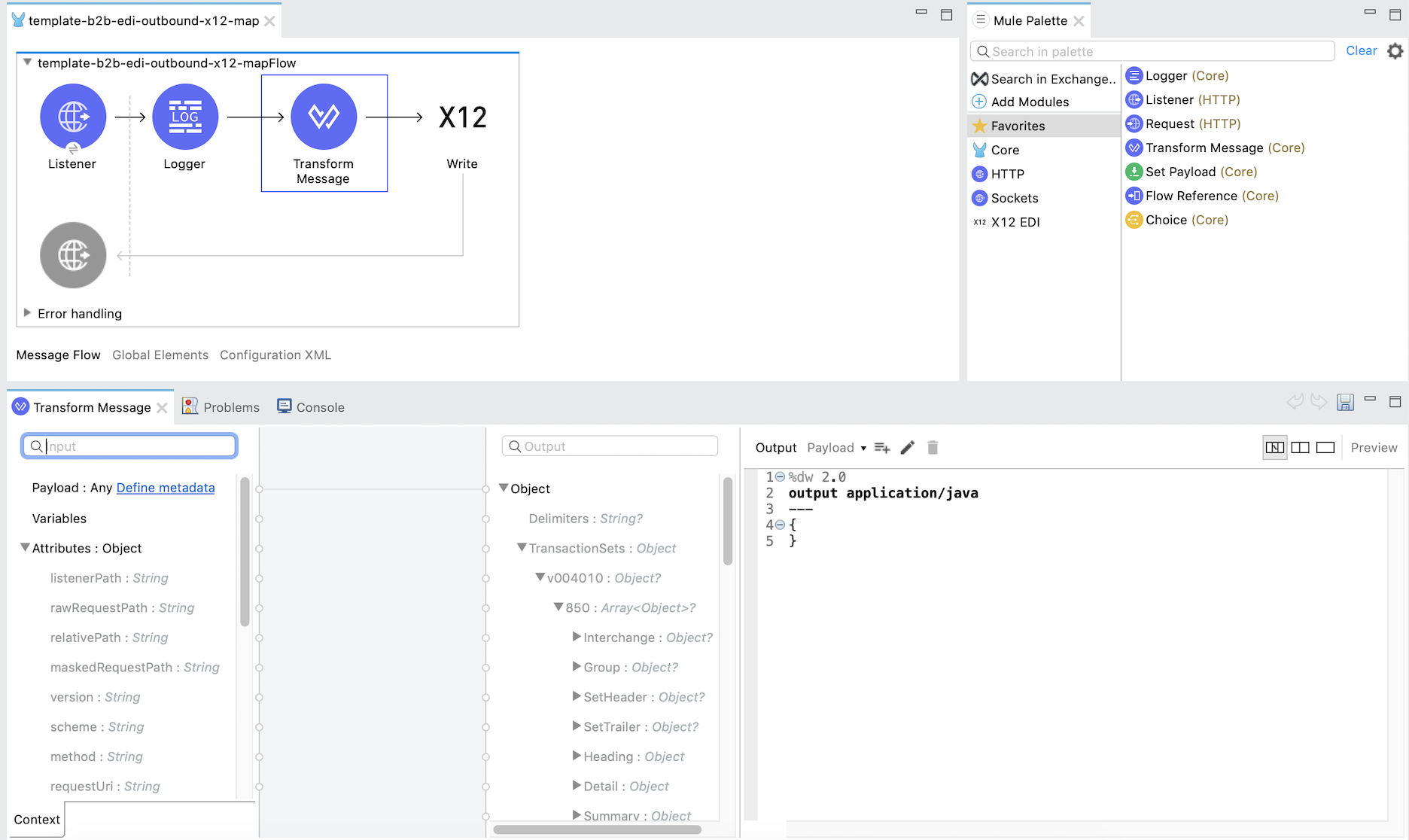Switch to Global Elements tab

point(160,355)
